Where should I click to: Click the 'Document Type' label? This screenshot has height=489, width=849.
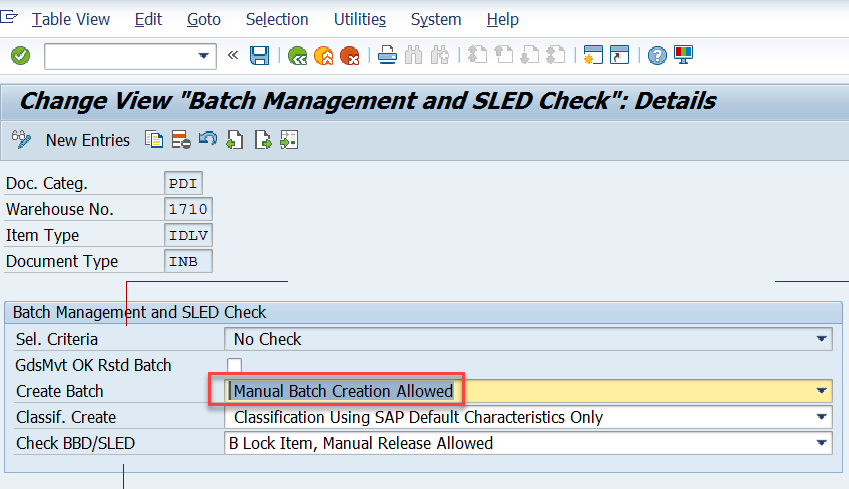pos(62,261)
